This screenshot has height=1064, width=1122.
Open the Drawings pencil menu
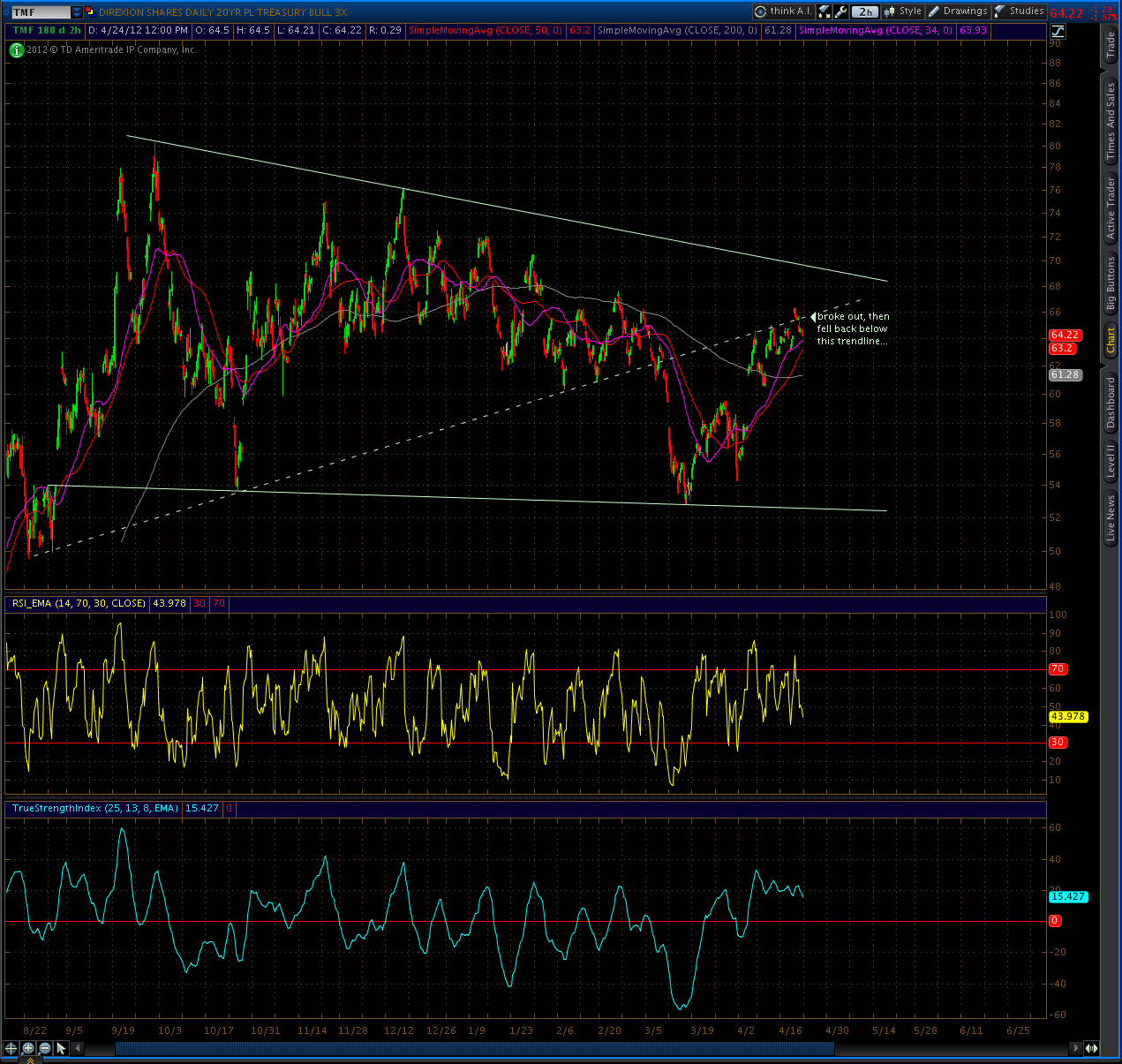(958, 11)
